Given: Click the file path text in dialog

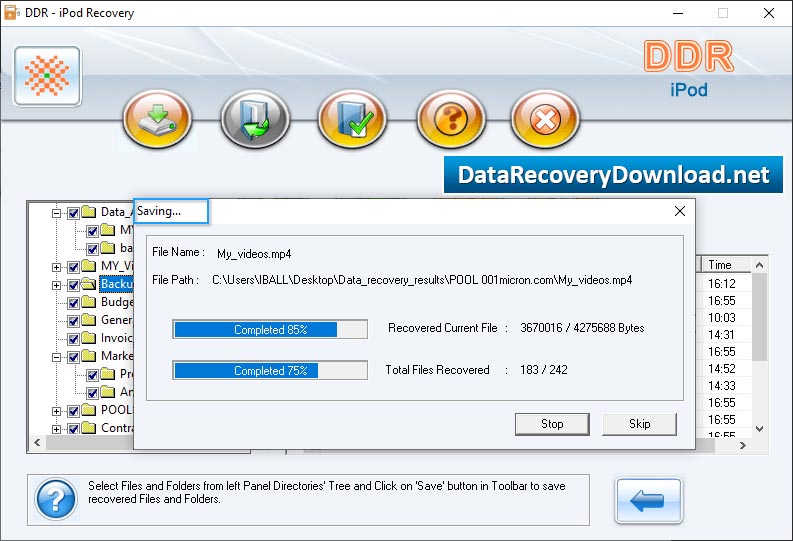Looking at the screenshot, I should [x=422, y=280].
